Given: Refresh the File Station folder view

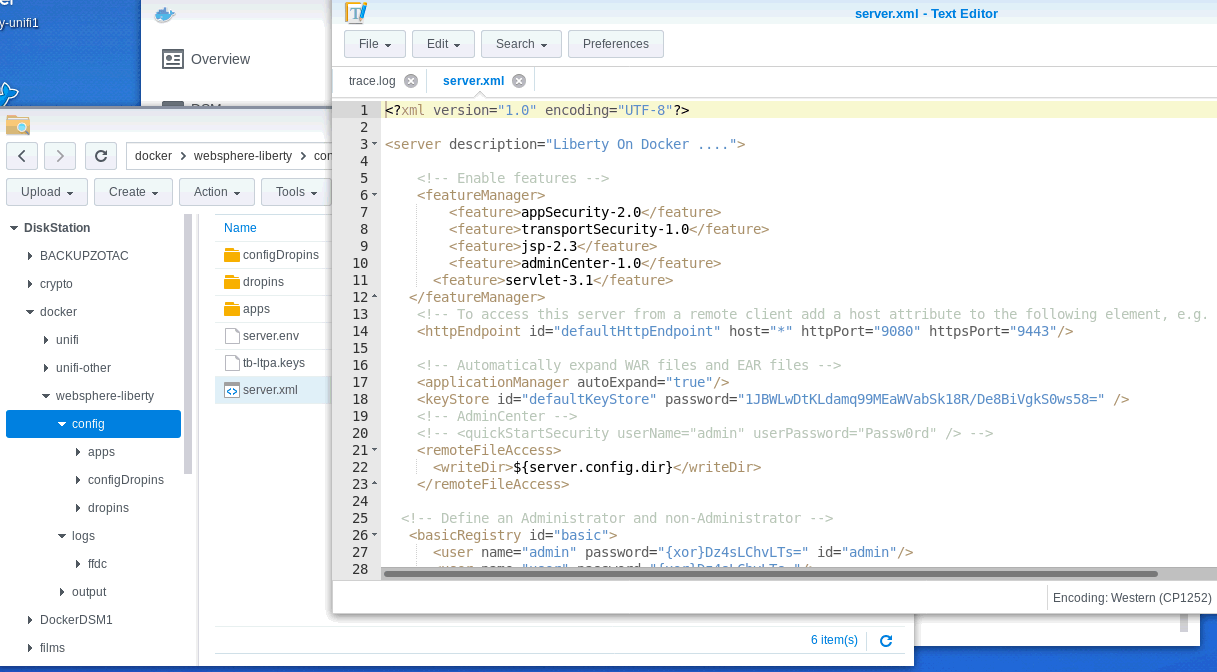Looking at the screenshot, I should tap(100, 155).
